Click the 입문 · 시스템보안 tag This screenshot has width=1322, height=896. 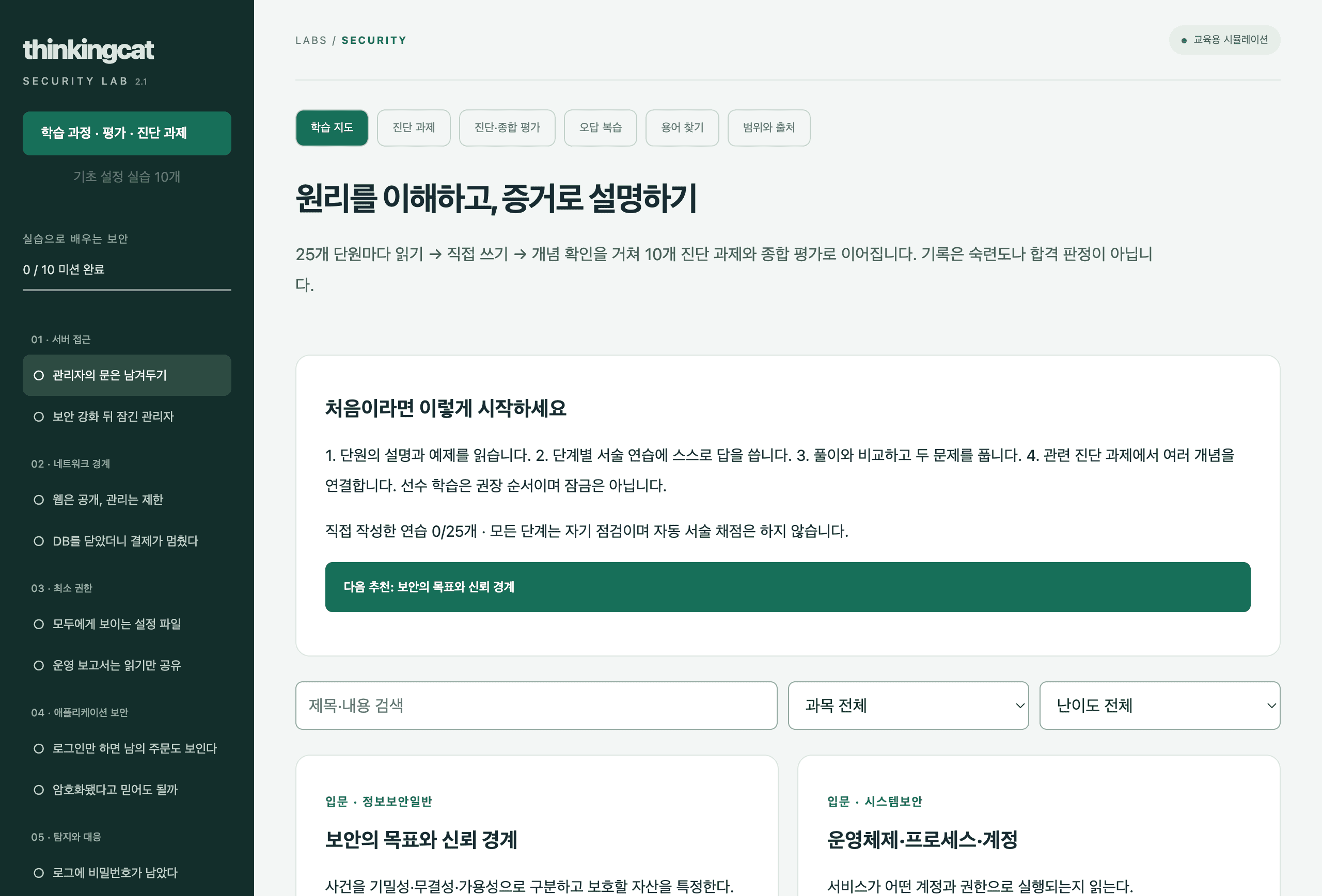[875, 802]
